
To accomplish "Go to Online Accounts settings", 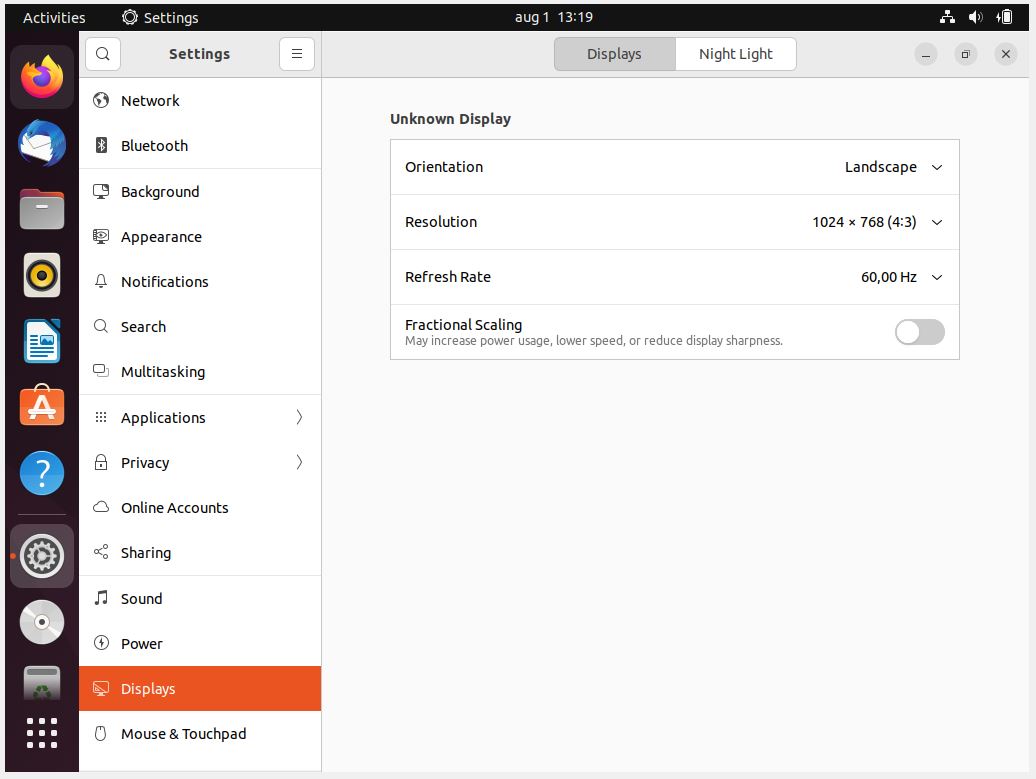I will [x=174, y=508].
